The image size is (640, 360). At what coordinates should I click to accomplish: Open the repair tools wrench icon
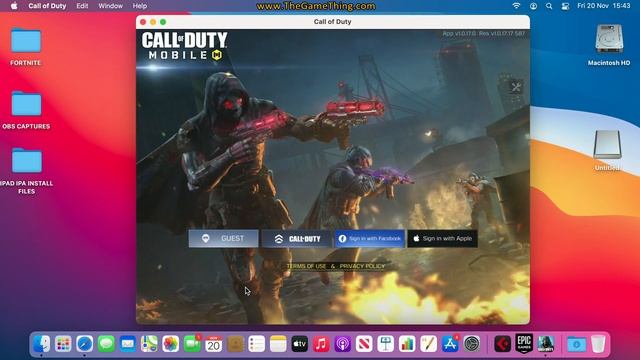(516, 87)
